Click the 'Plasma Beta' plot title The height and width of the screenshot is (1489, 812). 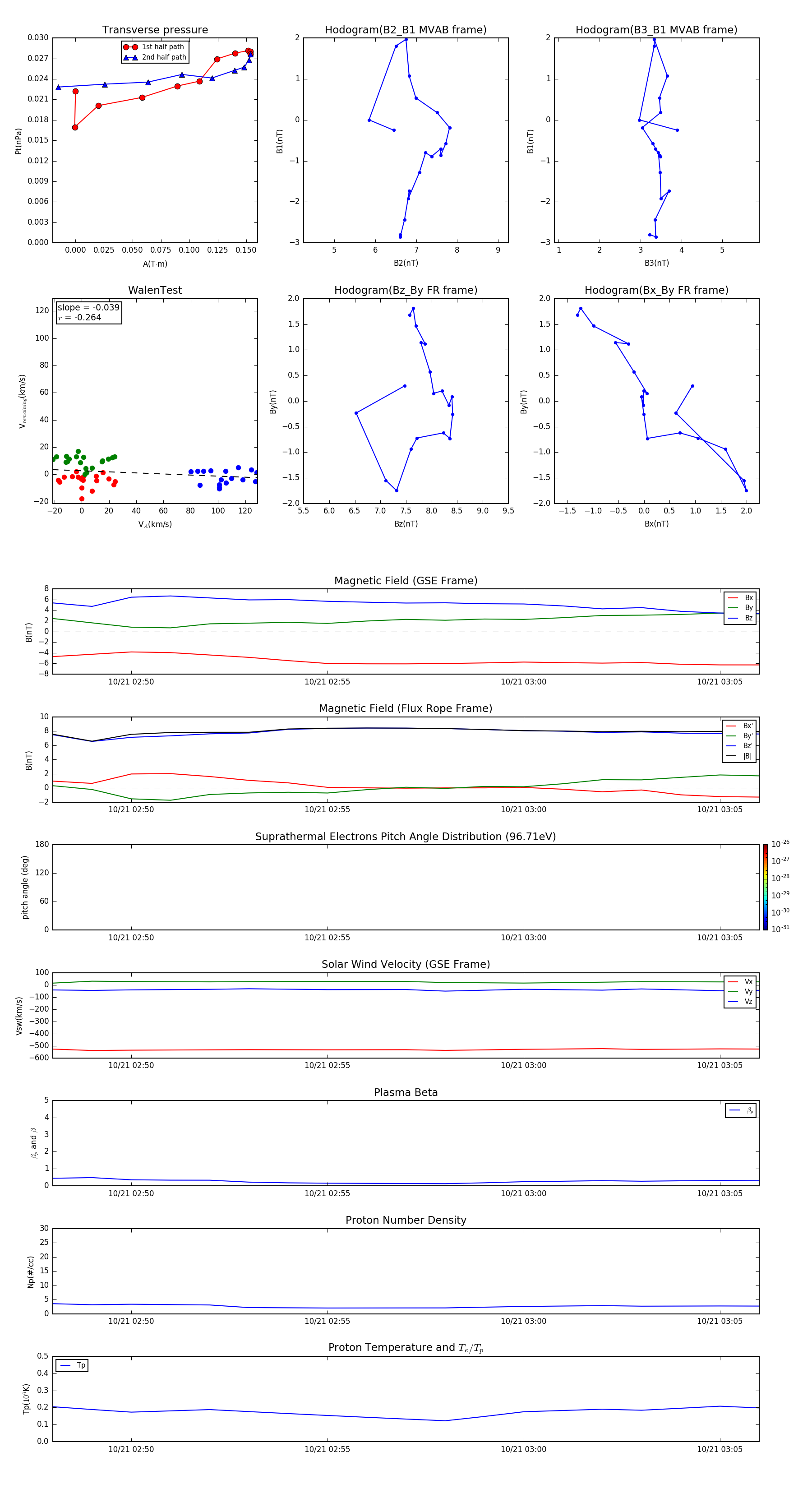coord(406,1092)
